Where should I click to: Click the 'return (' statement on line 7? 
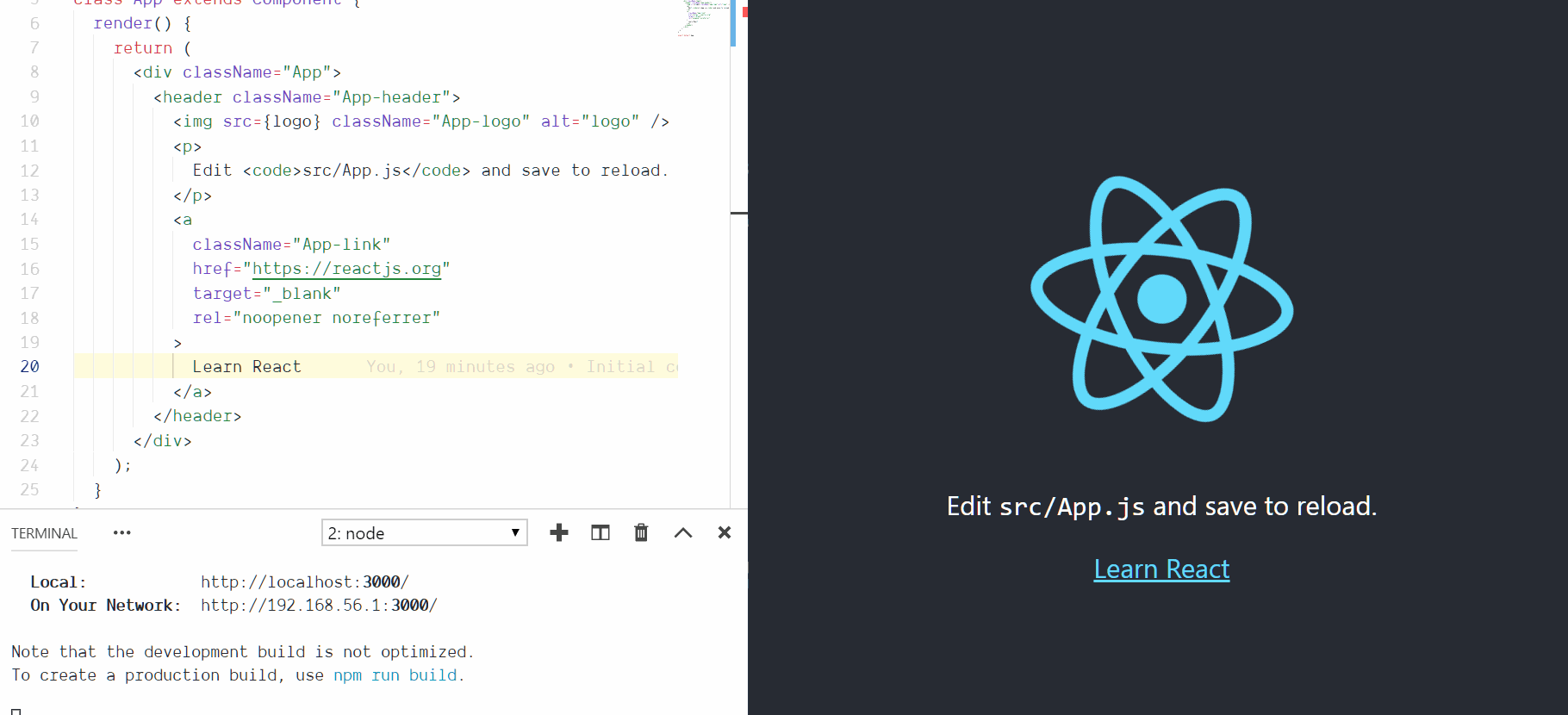(152, 48)
